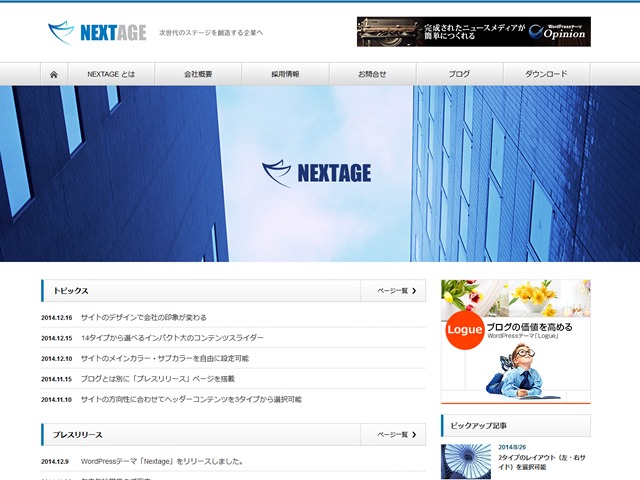Open topic about ヘッダーコンテンツを3タイプから選択可能
Viewport: 640px width, 480px height.
(191, 399)
